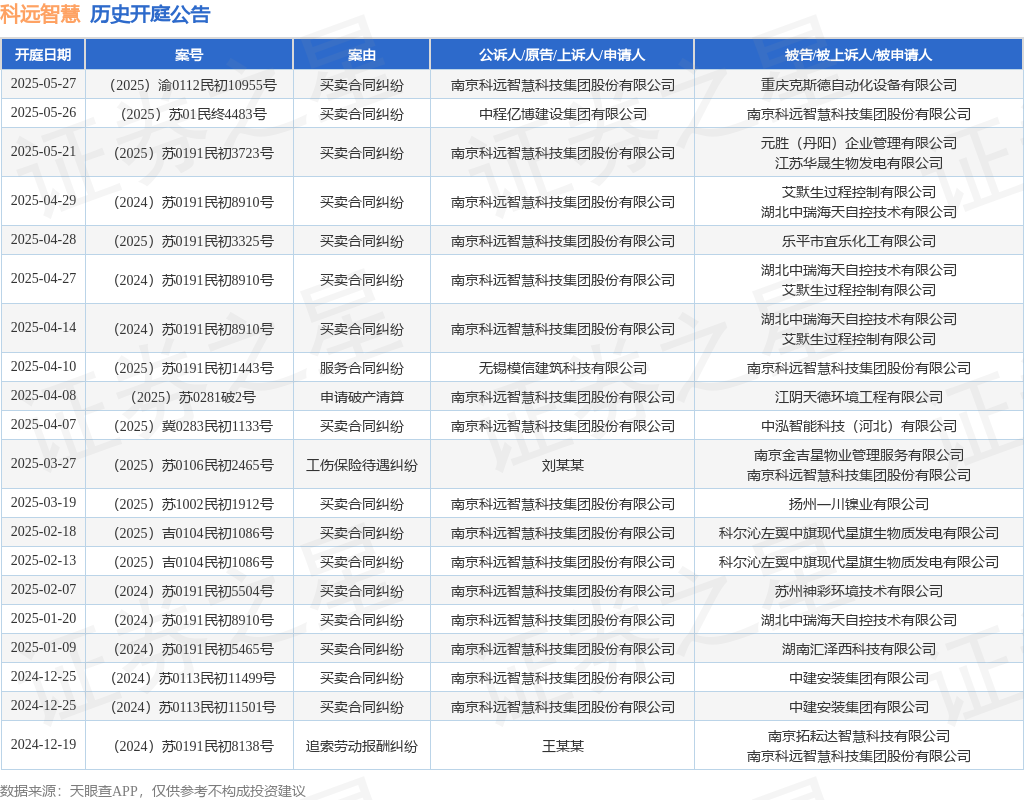The width and height of the screenshot is (1024, 800).
Task: Click defendant 重庆克斯德自动化设备有限公司
Action: coord(859,85)
